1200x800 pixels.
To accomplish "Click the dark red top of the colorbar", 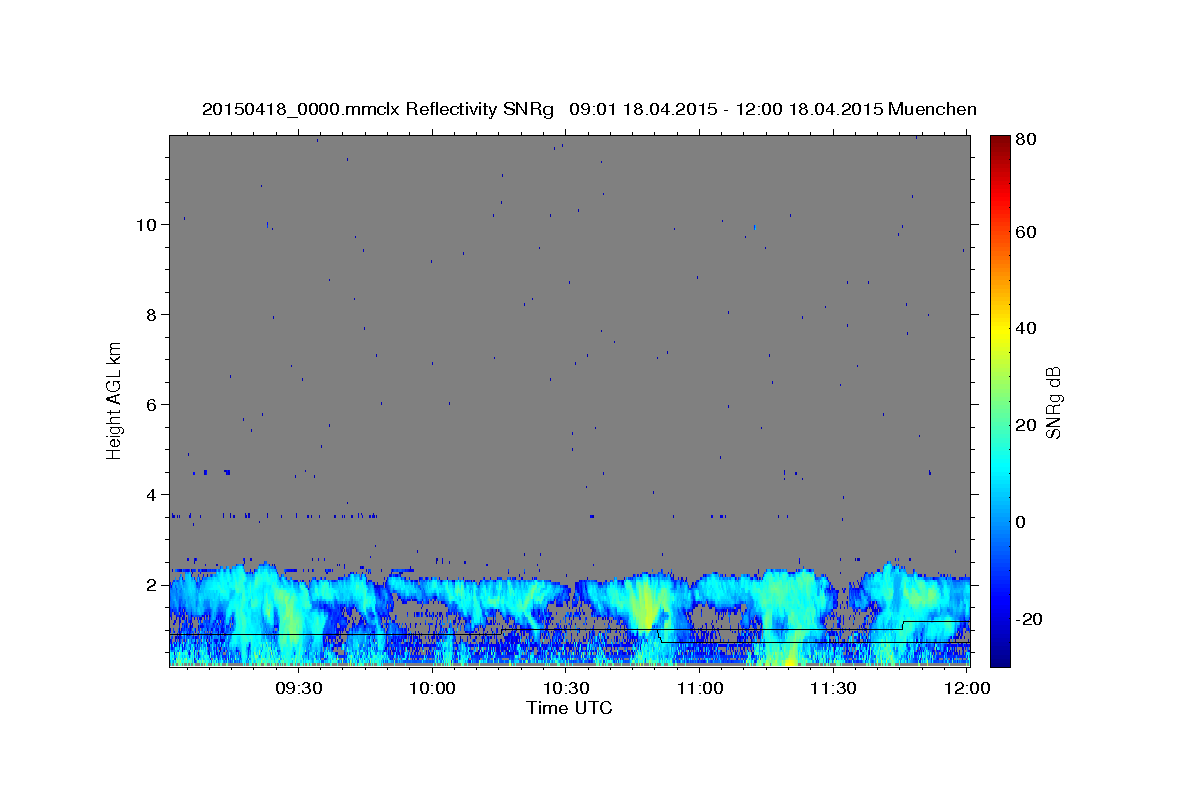I will [x=1000, y=142].
